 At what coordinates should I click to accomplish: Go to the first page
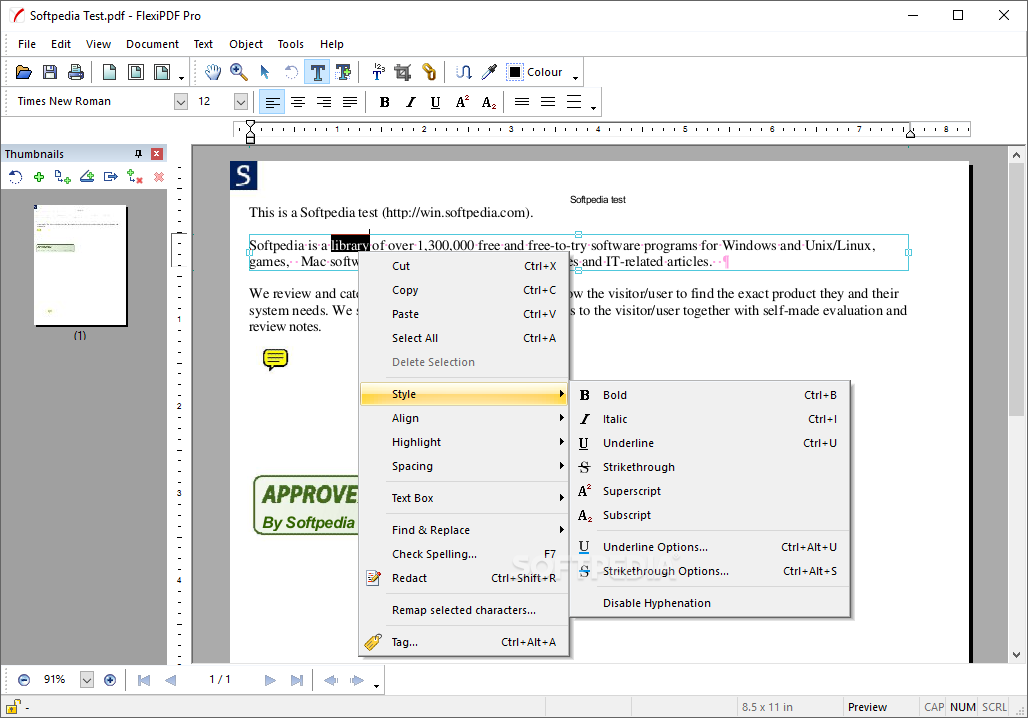click(x=144, y=680)
